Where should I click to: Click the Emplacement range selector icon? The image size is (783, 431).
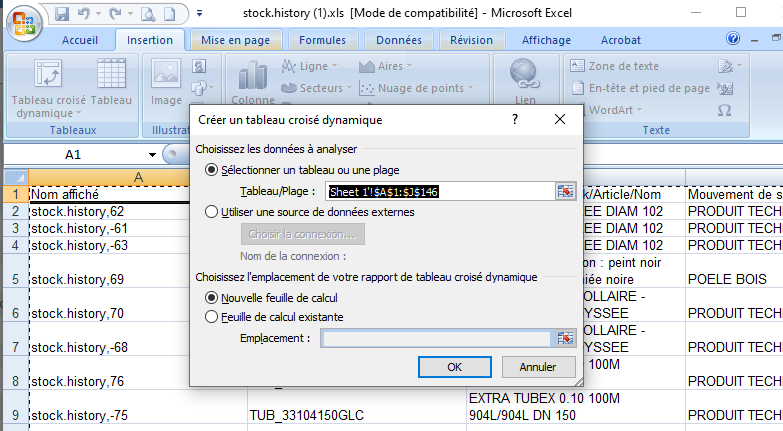565,338
